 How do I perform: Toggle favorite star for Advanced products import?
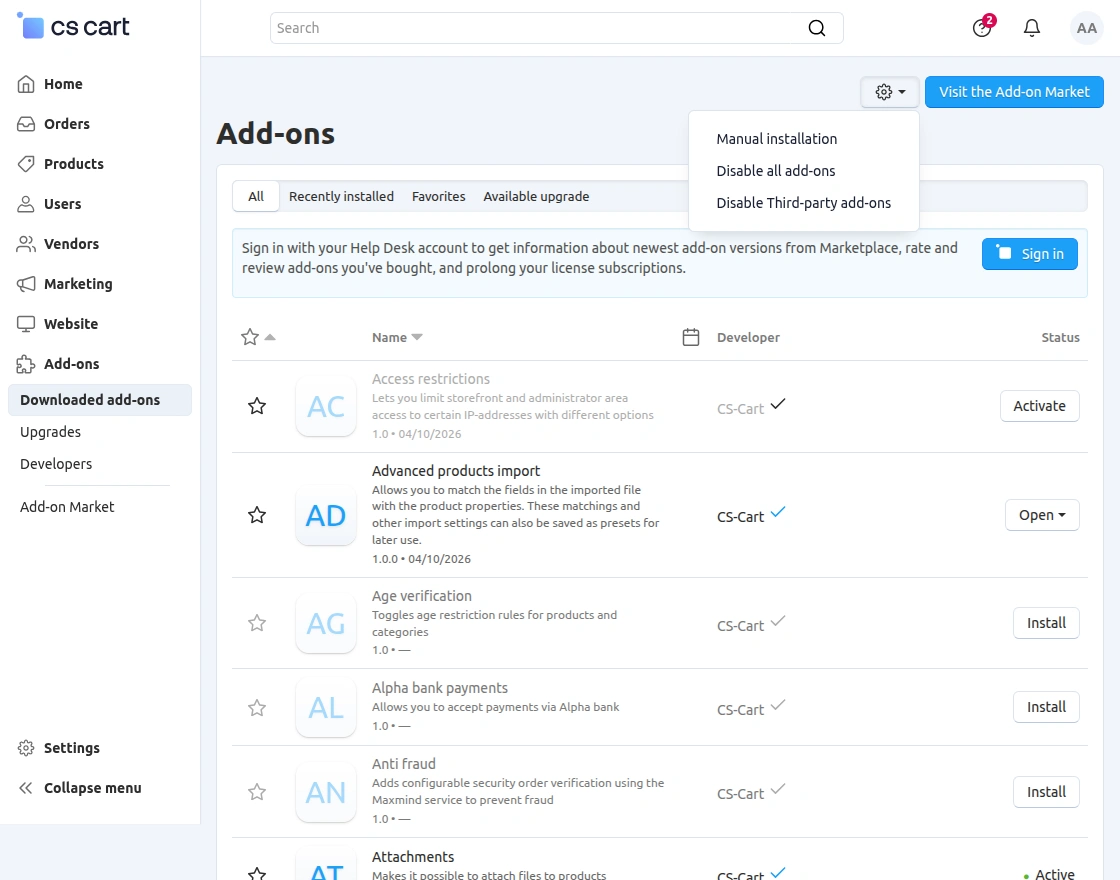point(257,515)
